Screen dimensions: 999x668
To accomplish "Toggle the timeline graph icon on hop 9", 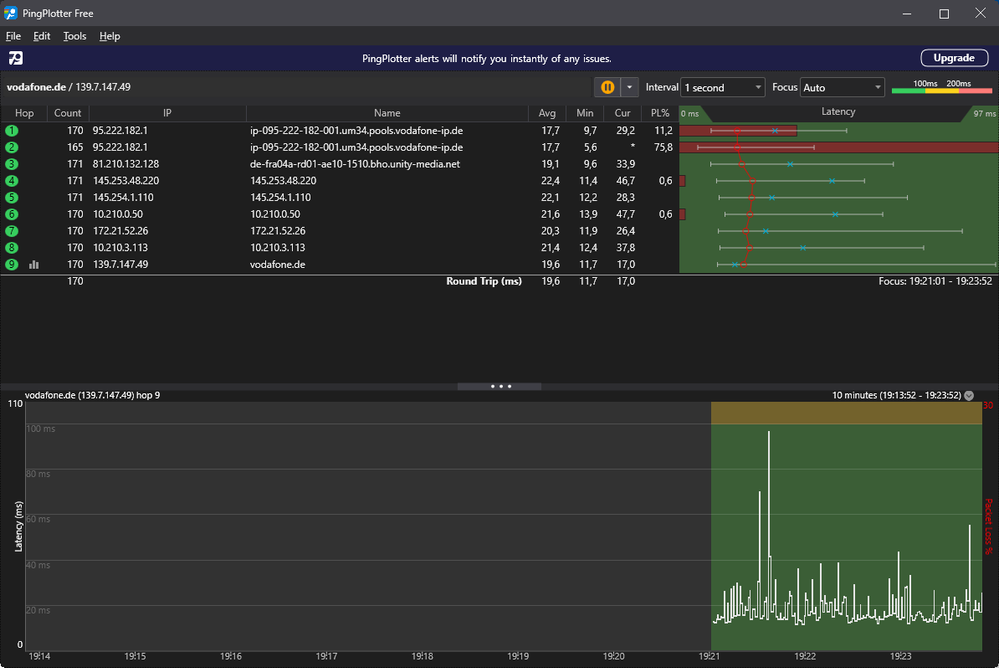I will point(34,265).
